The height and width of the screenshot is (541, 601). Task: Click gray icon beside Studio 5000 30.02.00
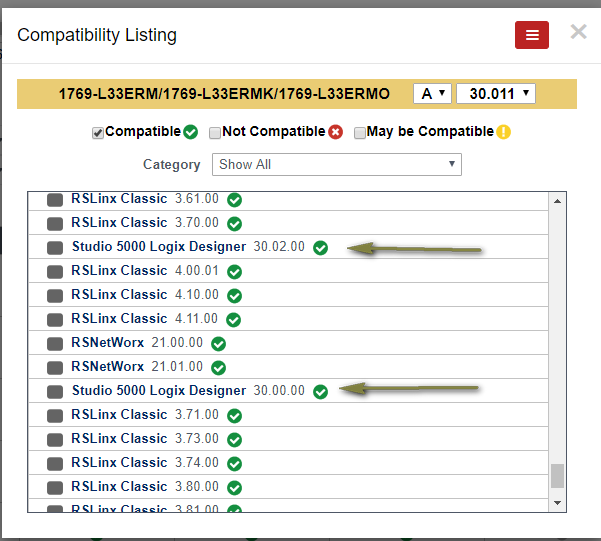pos(55,248)
